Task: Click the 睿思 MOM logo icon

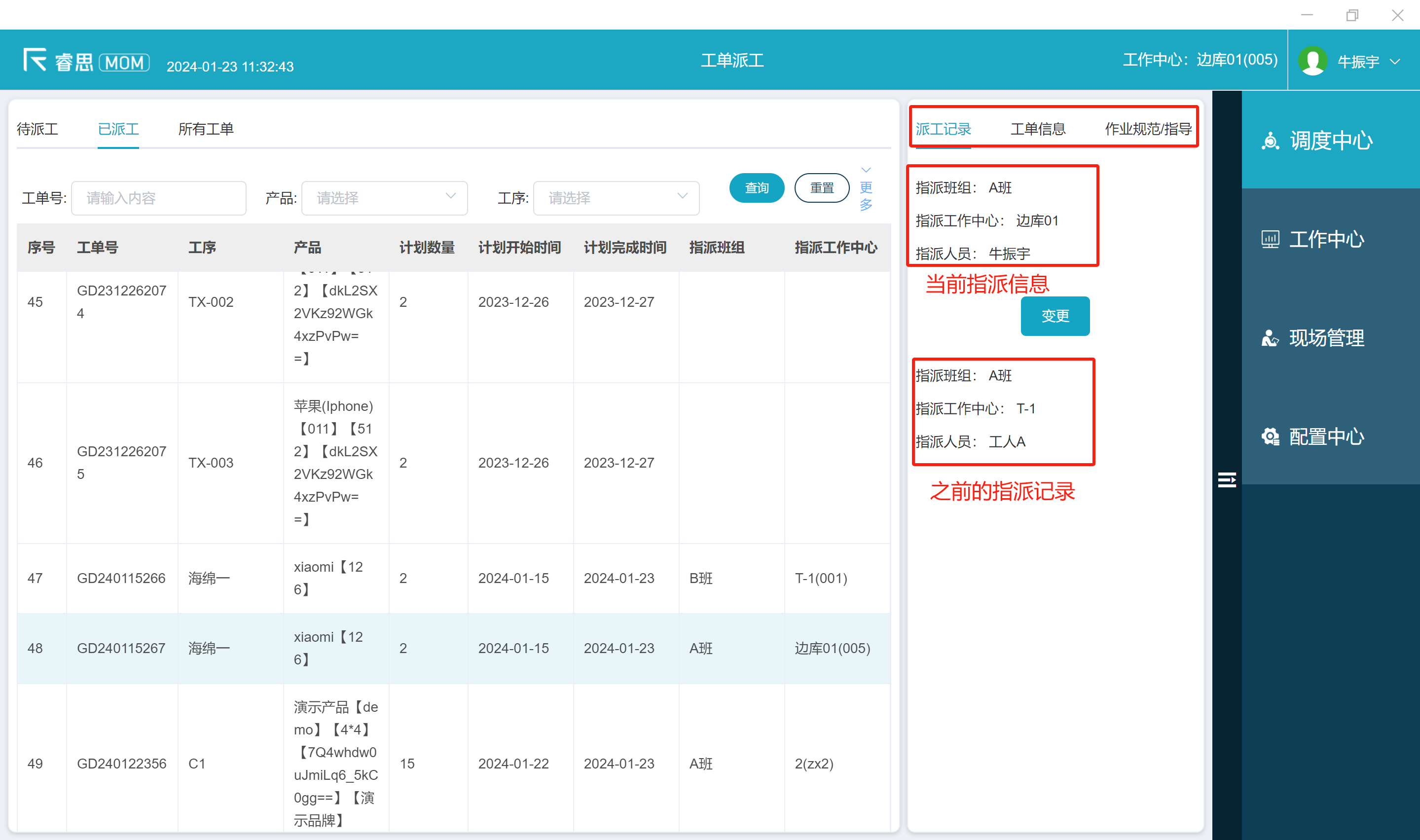Action: coord(35,60)
